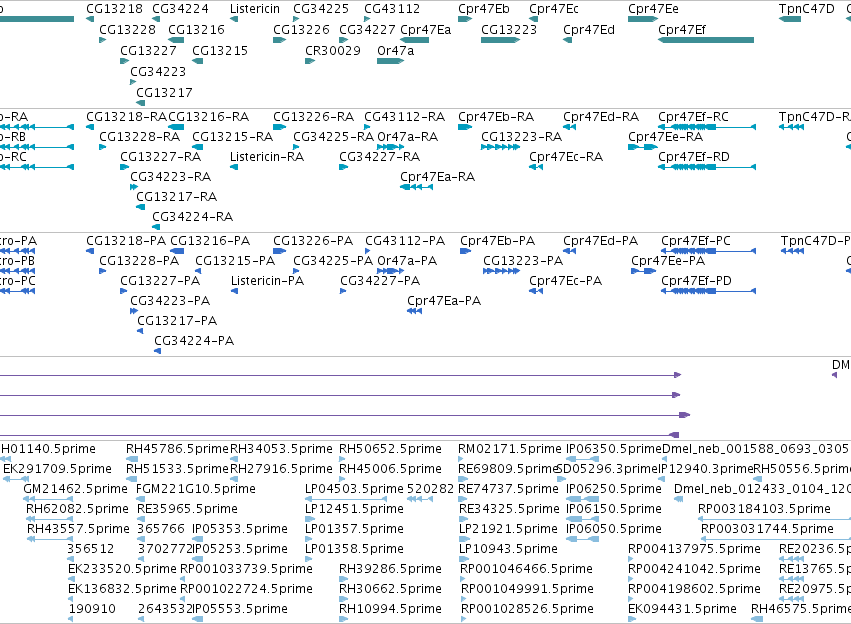Image resolution: width=851 pixels, height=624 pixels.
Task: Open the CG34223 gene label
Action: [x=158, y=72]
